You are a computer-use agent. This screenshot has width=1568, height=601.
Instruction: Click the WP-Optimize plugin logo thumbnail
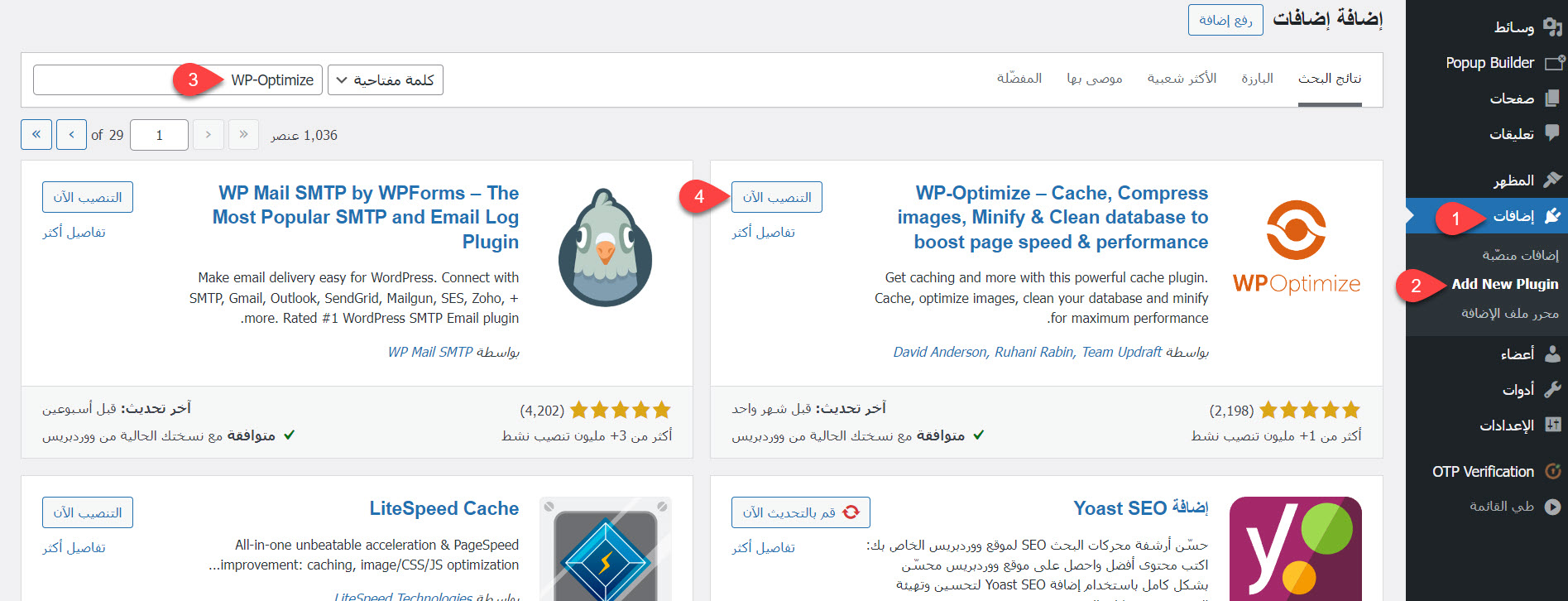1296,248
